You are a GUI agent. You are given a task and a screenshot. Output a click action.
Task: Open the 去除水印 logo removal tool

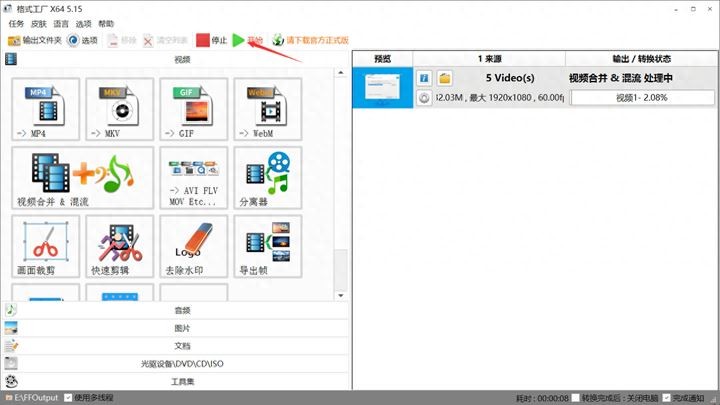(193, 247)
